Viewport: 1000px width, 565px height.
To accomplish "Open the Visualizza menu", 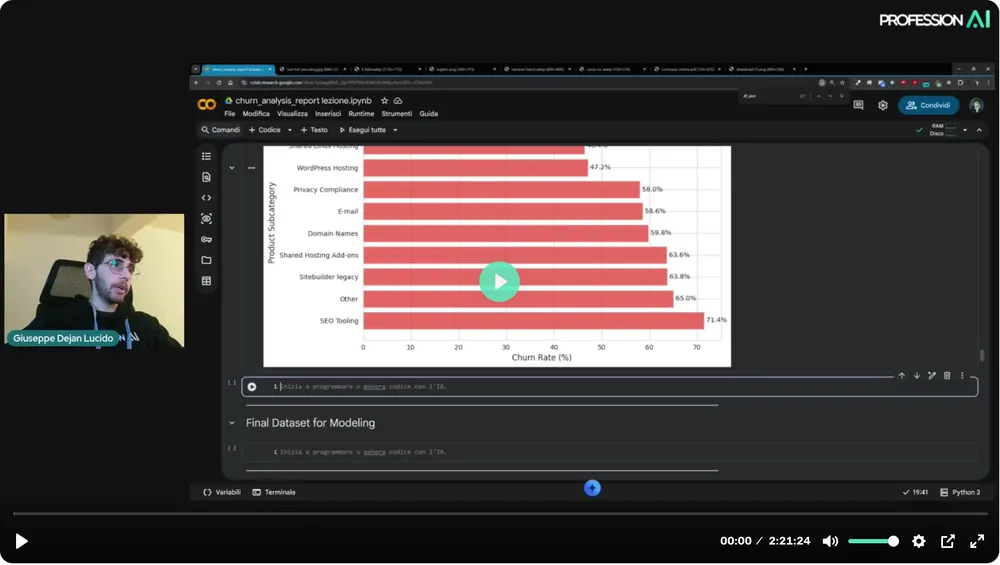I will tap(292, 114).
